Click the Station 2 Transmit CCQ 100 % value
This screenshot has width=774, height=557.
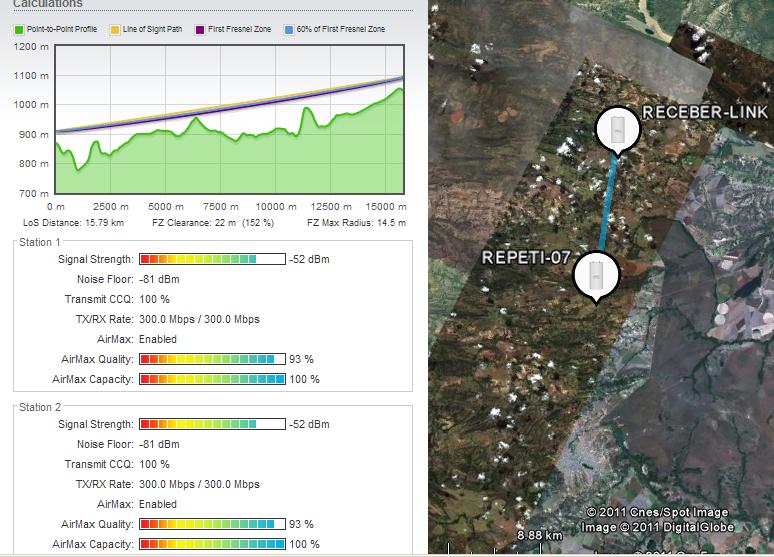coord(155,464)
